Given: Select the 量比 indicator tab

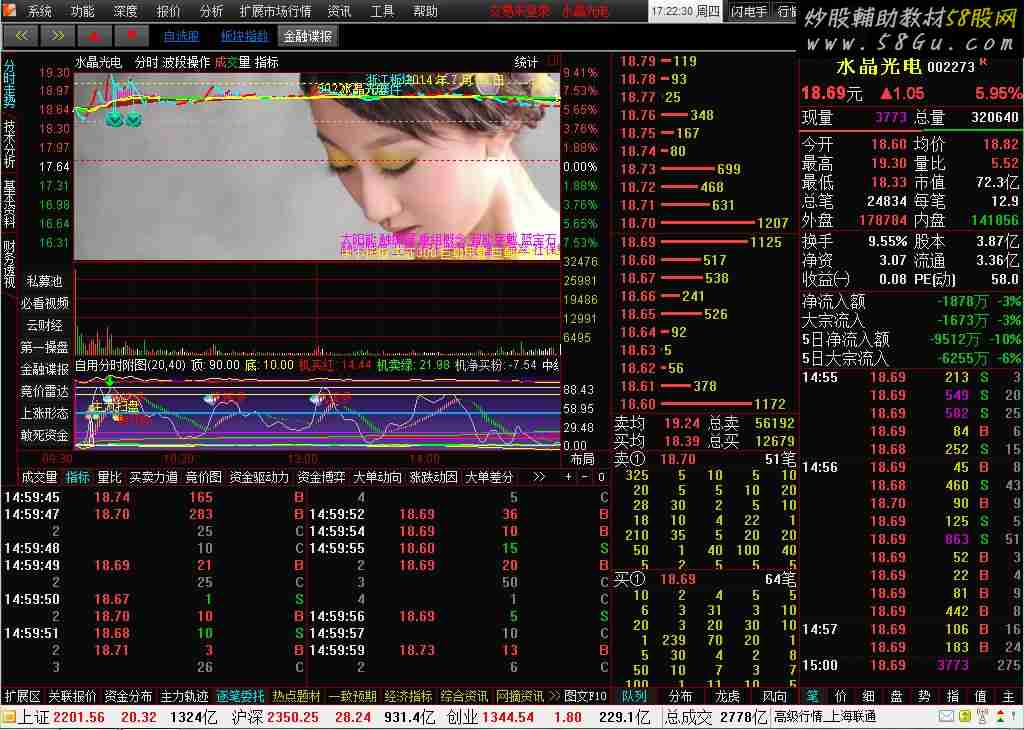Looking at the screenshot, I should (109, 477).
